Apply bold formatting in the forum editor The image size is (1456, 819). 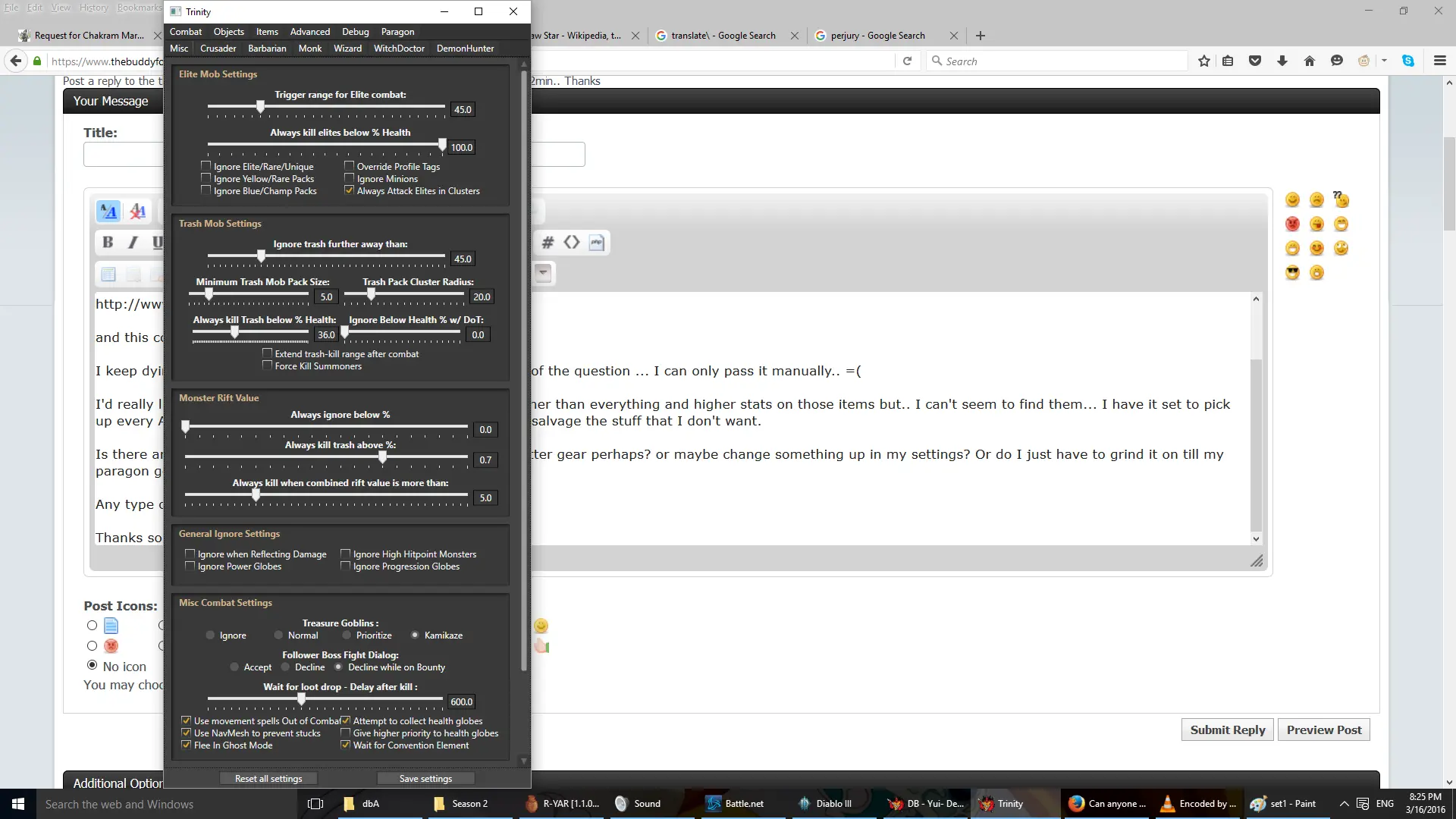pos(108,243)
